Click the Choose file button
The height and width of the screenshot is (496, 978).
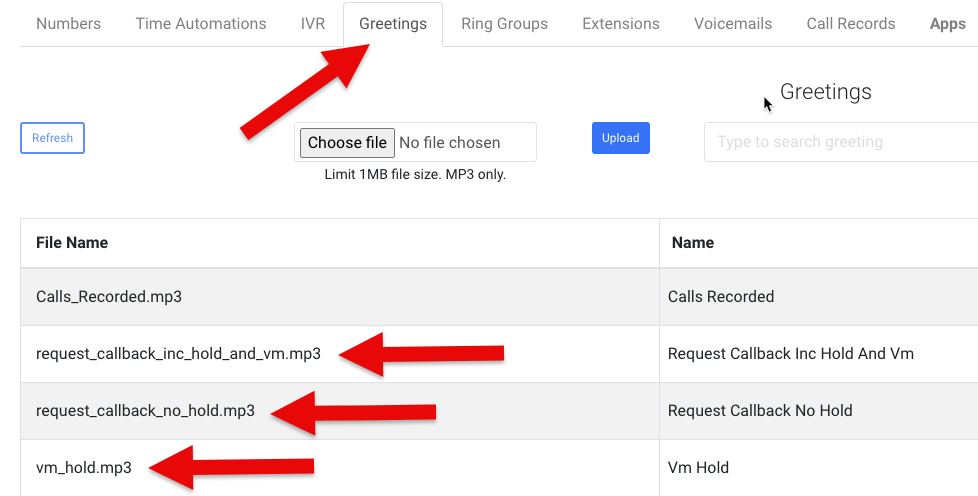(347, 143)
